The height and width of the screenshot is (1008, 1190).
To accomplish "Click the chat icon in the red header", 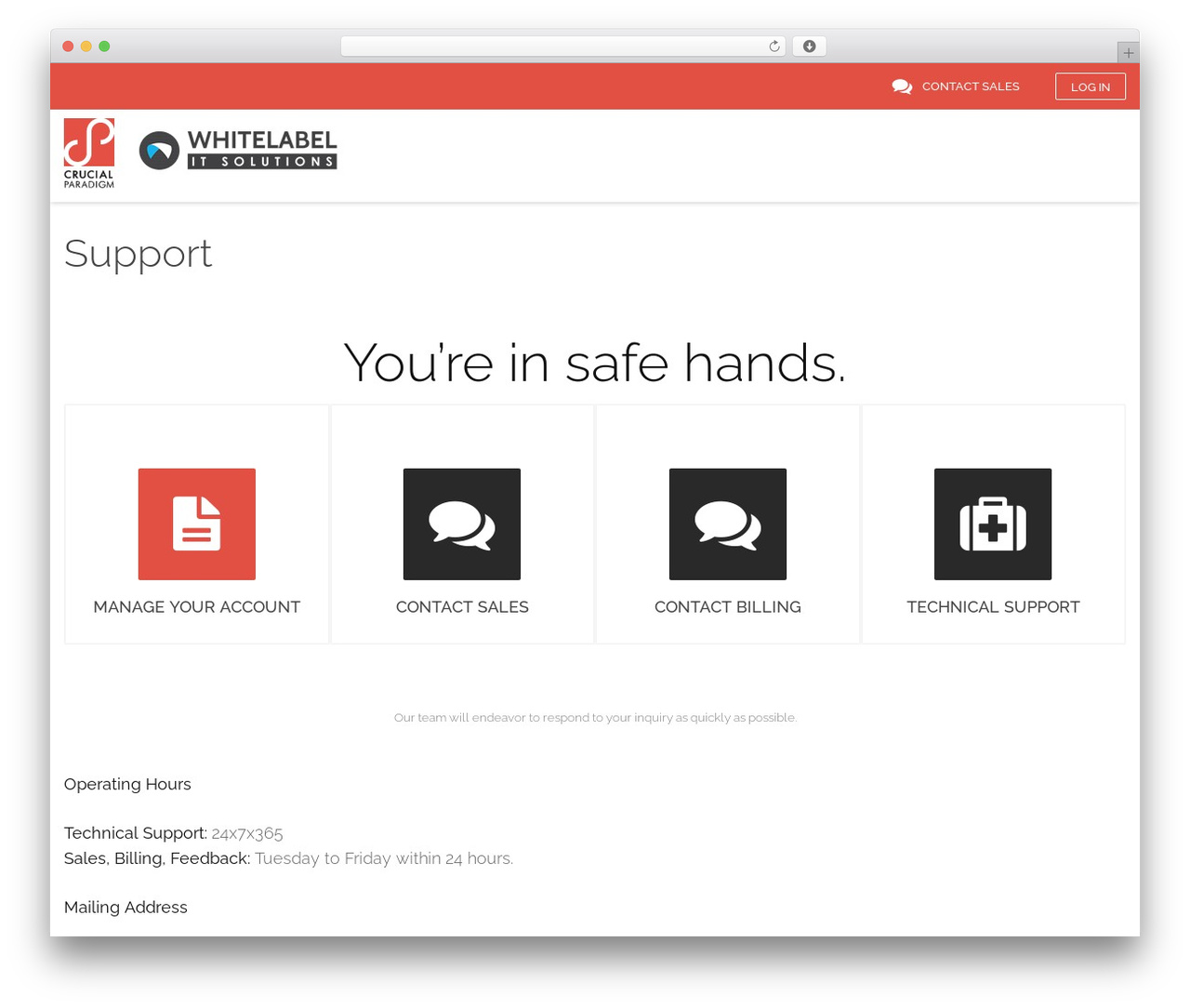I will (902, 86).
